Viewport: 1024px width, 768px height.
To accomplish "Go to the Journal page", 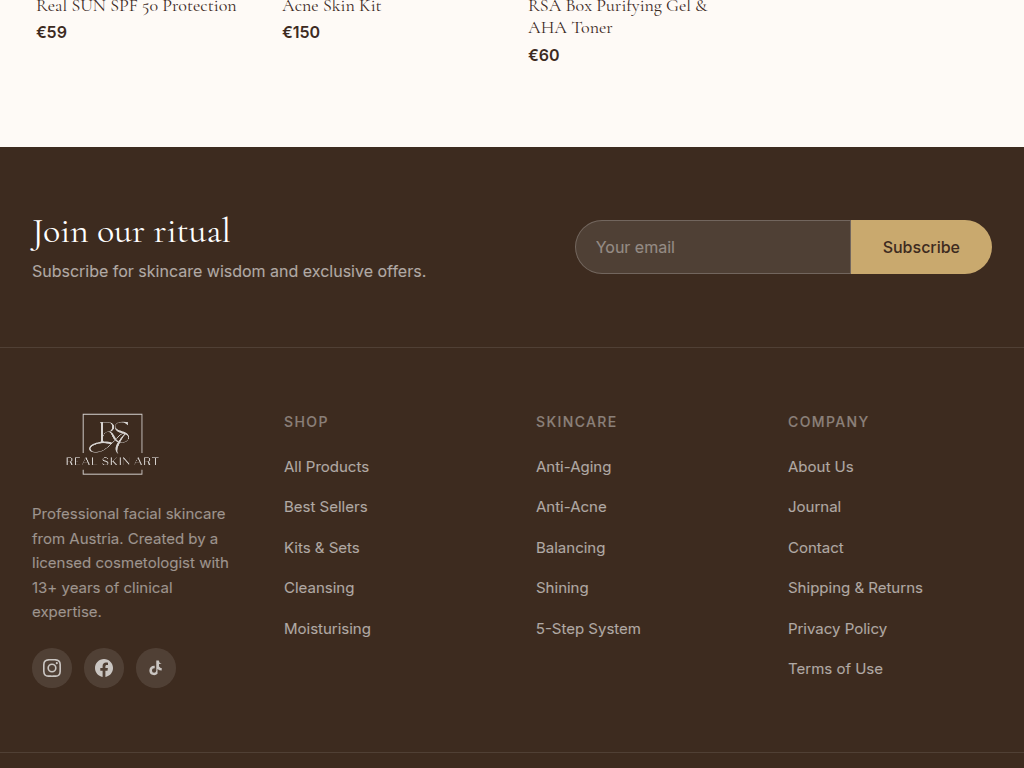I will tap(814, 507).
